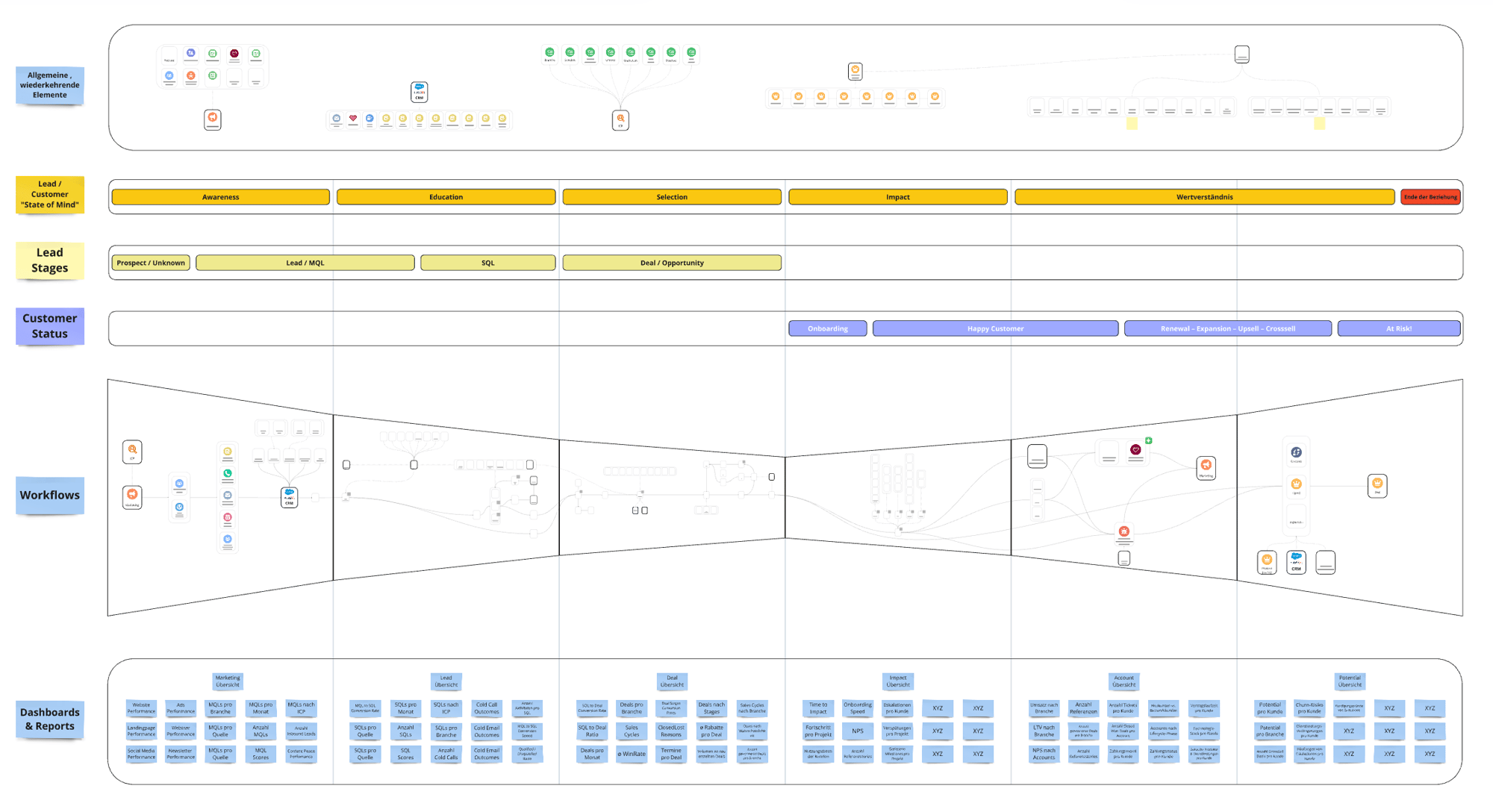Select the LTV nach Branche sticky note
Image resolution: width=1493 pixels, height=812 pixels.
(x=1044, y=731)
